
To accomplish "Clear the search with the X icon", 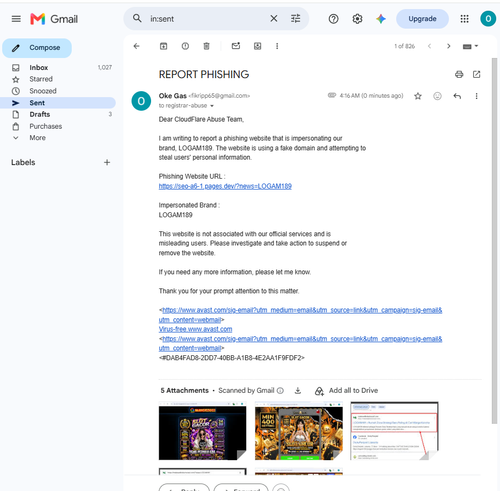I will pos(274,19).
